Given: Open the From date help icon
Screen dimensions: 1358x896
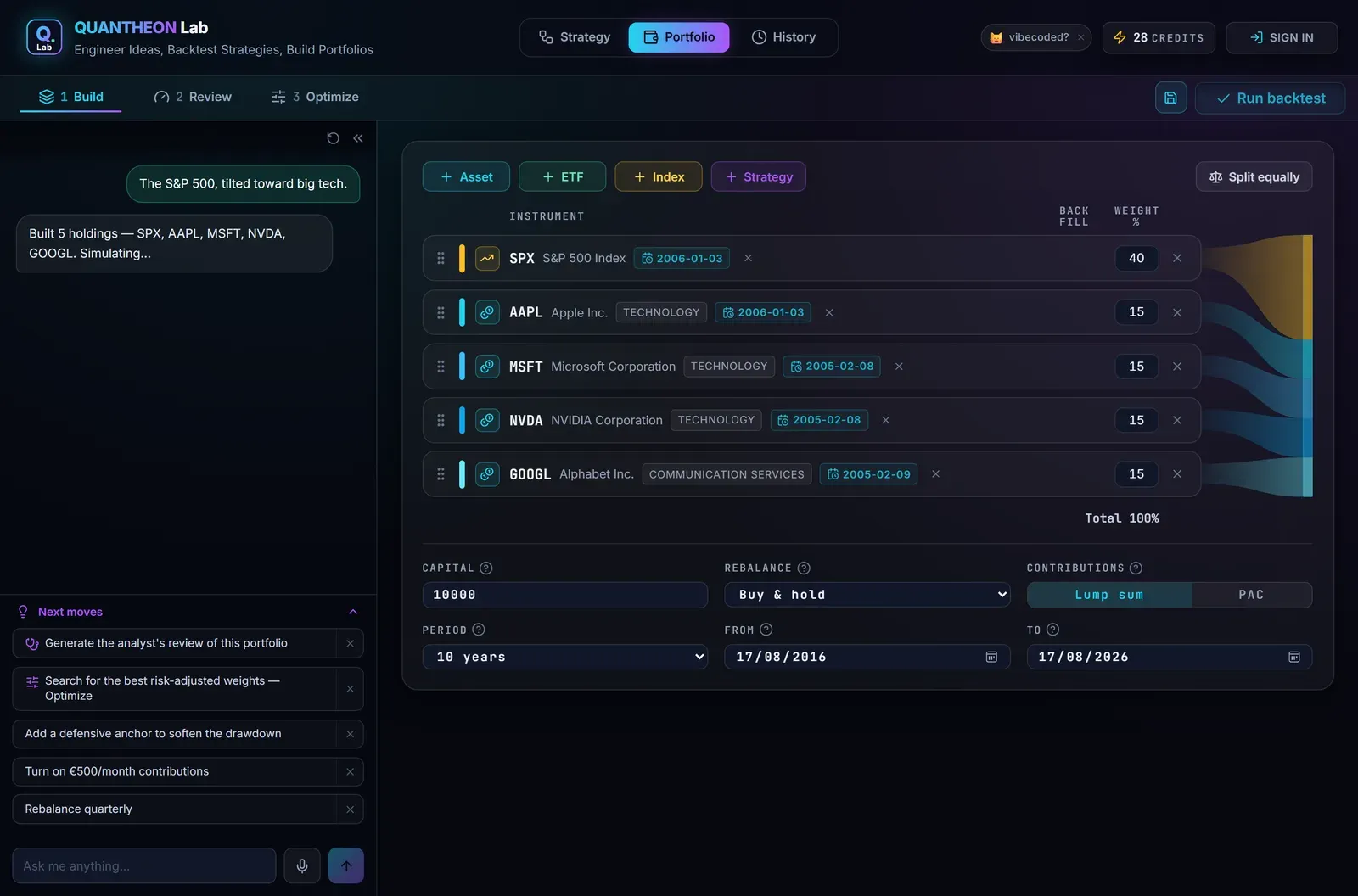Looking at the screenshot, I should pyautogui.click(x=766, y=630).
